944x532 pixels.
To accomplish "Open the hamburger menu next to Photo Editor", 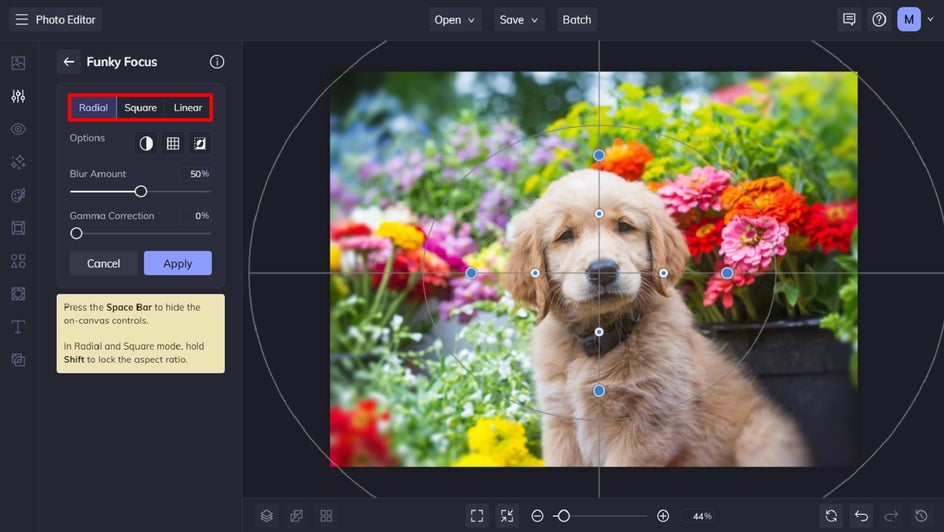I will [x=21, y=20].
